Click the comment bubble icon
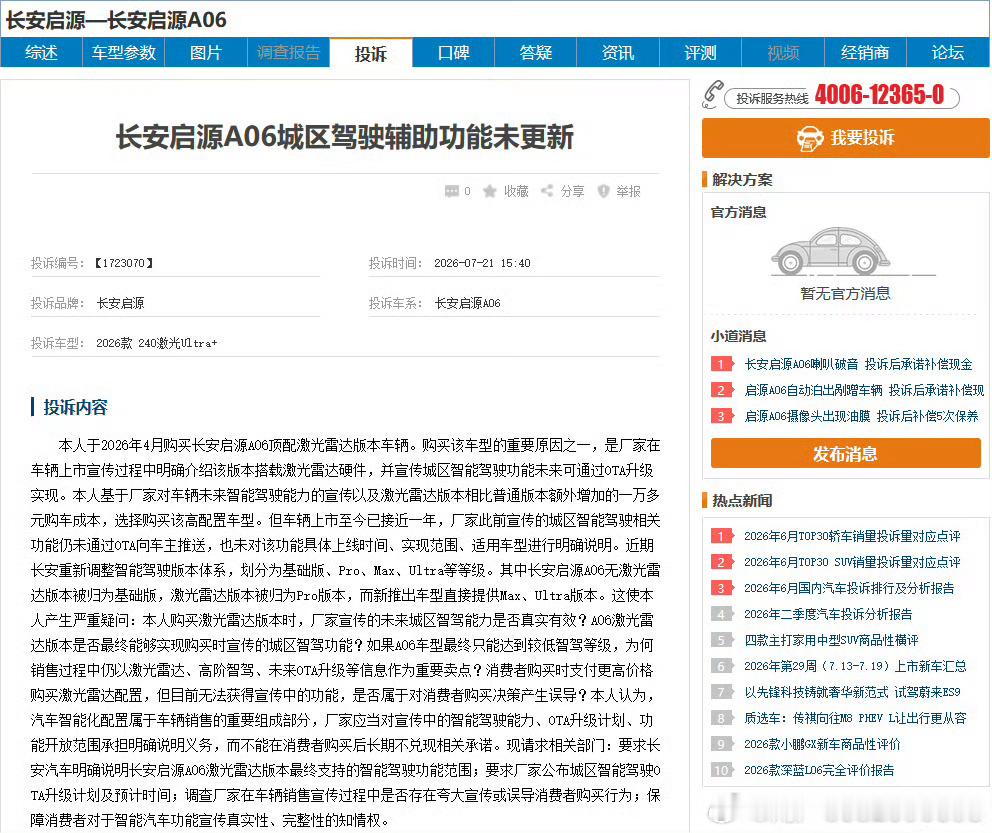Screen dimensions: 992x833 pos(452,191)
